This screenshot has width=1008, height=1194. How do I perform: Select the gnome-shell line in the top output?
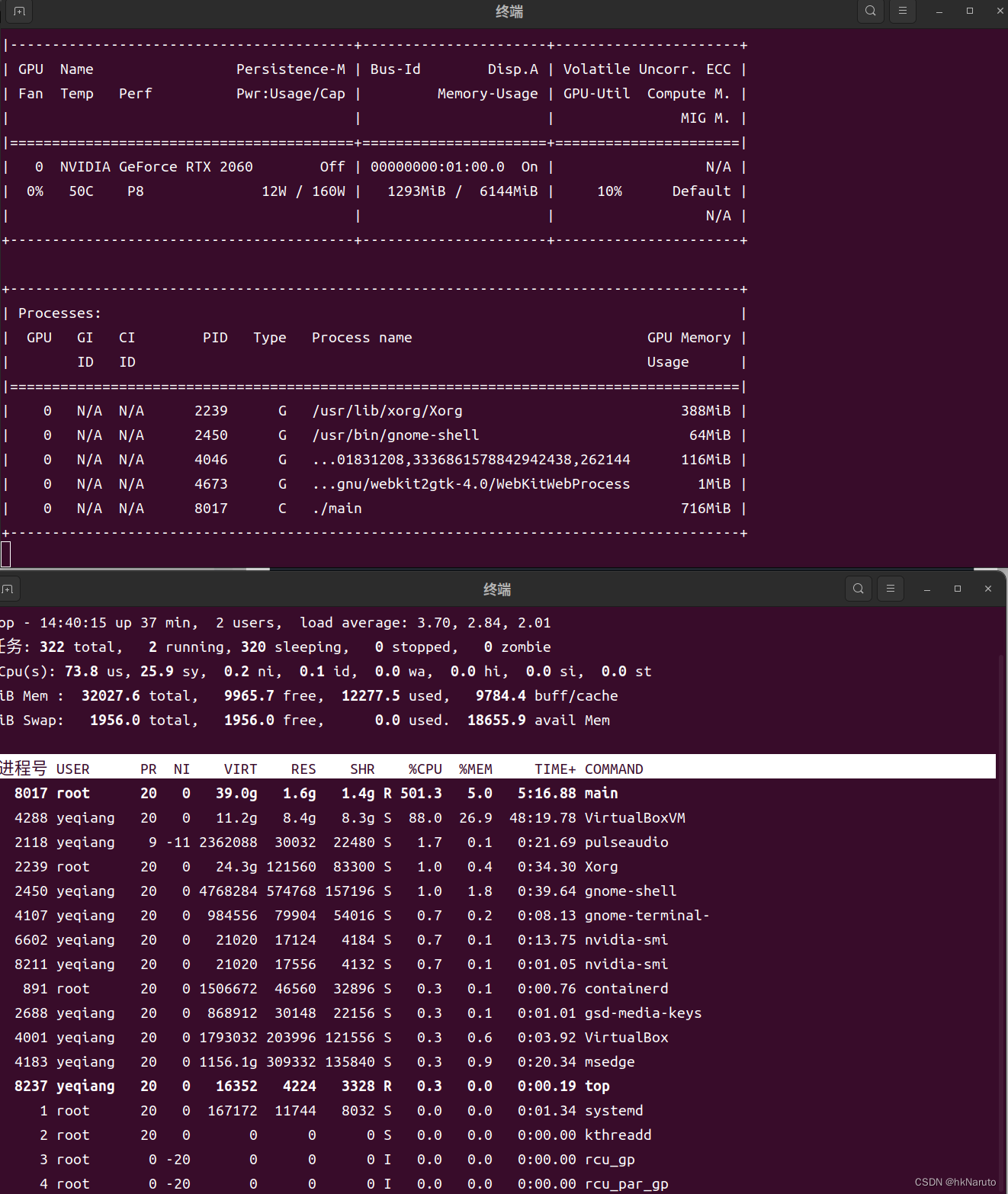click(305, 891)
